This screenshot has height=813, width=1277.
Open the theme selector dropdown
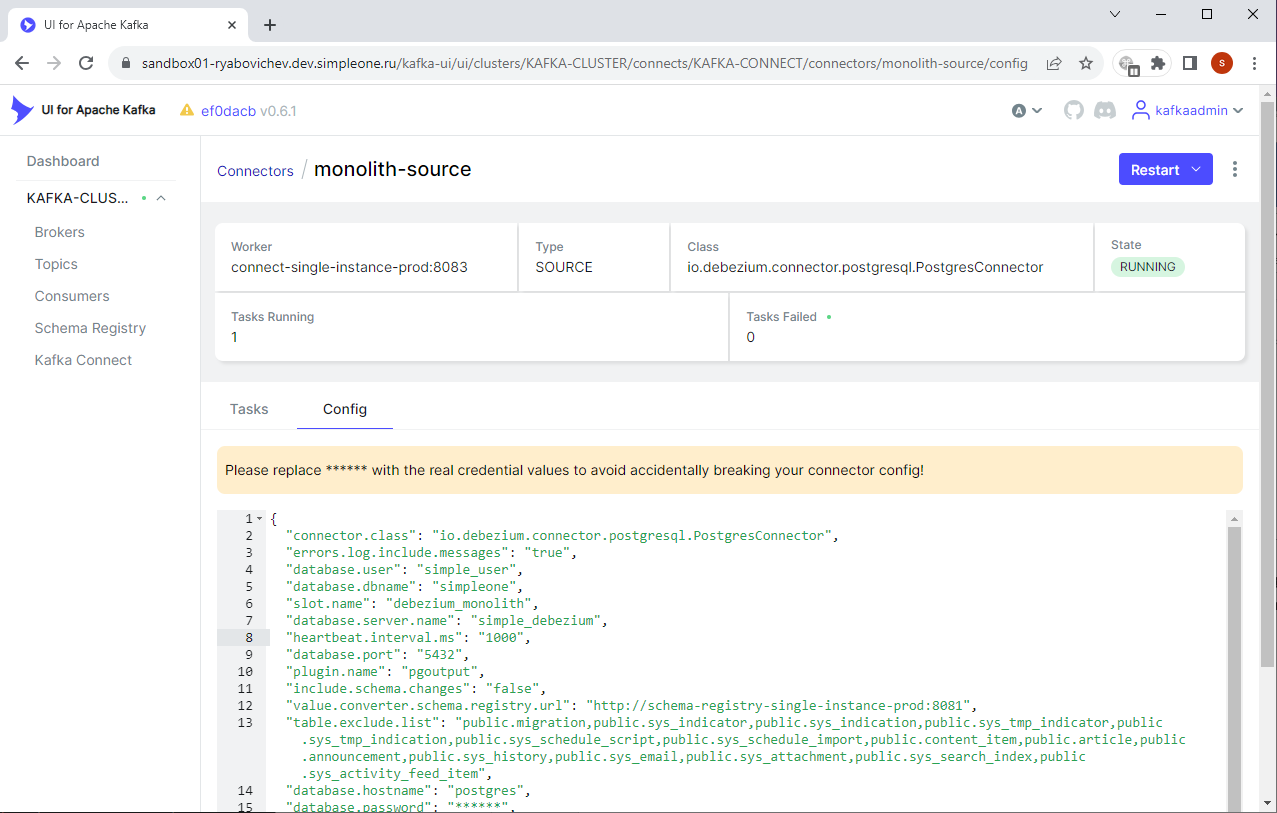click(1027, 111)
